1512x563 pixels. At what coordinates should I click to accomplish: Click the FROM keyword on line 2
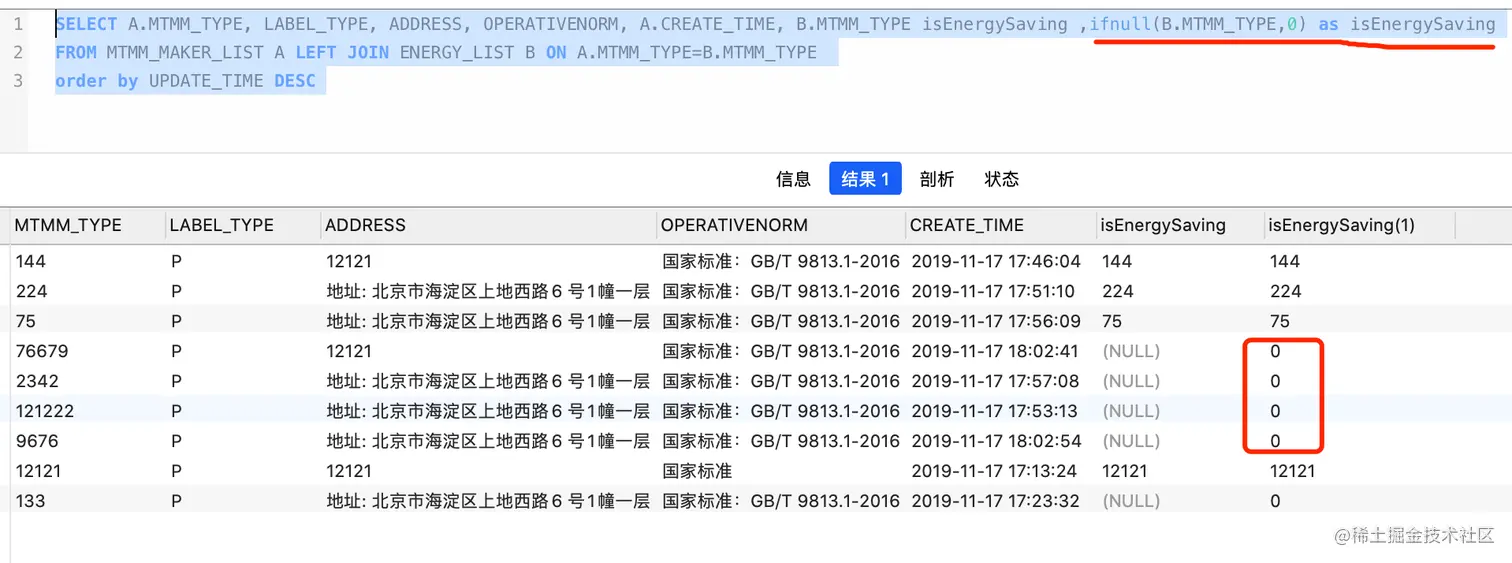point(76,52)
